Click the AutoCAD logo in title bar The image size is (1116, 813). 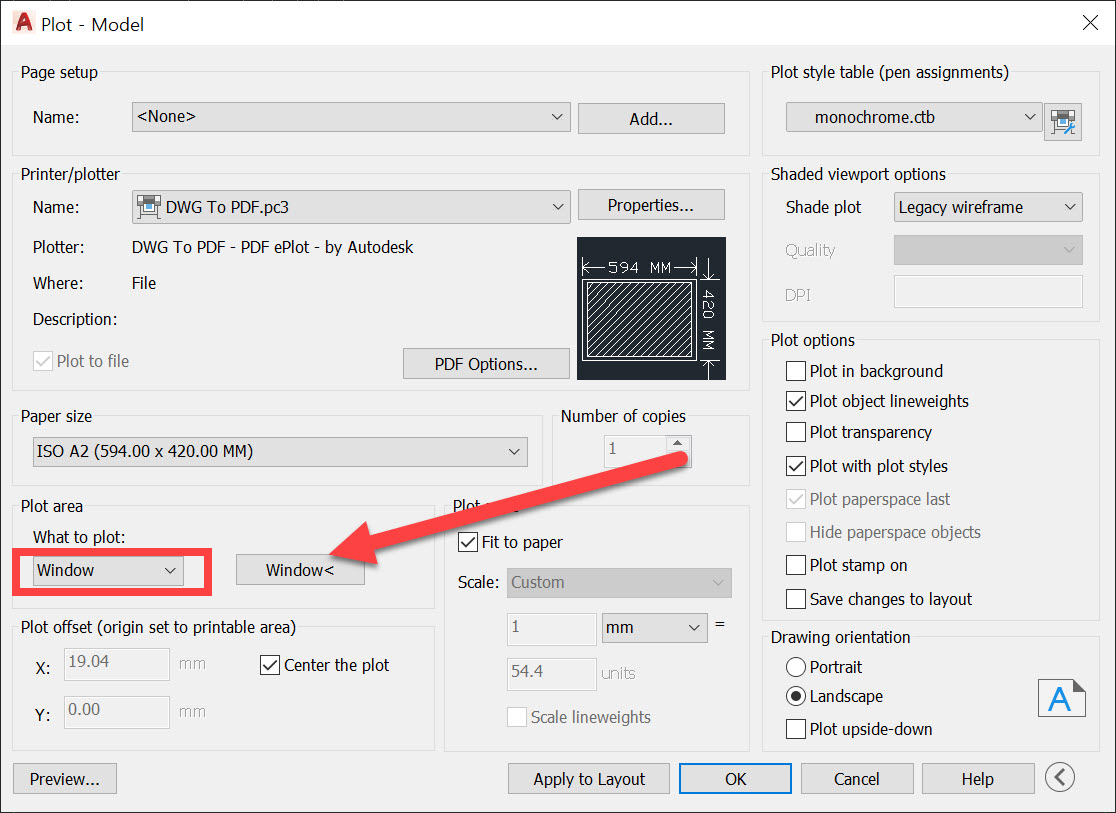[23, 23]
